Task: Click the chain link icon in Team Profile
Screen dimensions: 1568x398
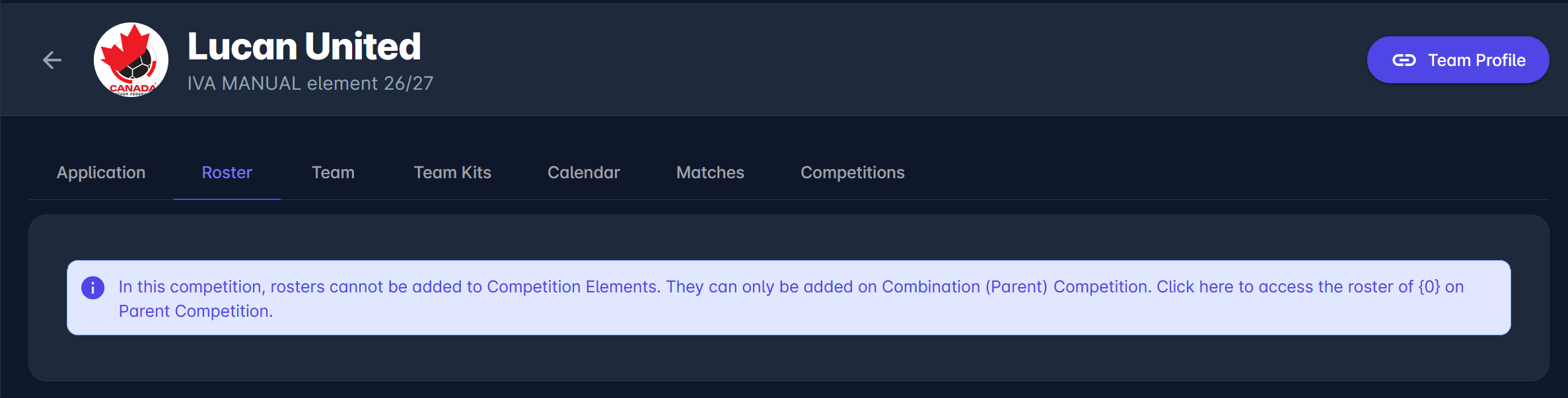Action: [x=1404, y=60]
